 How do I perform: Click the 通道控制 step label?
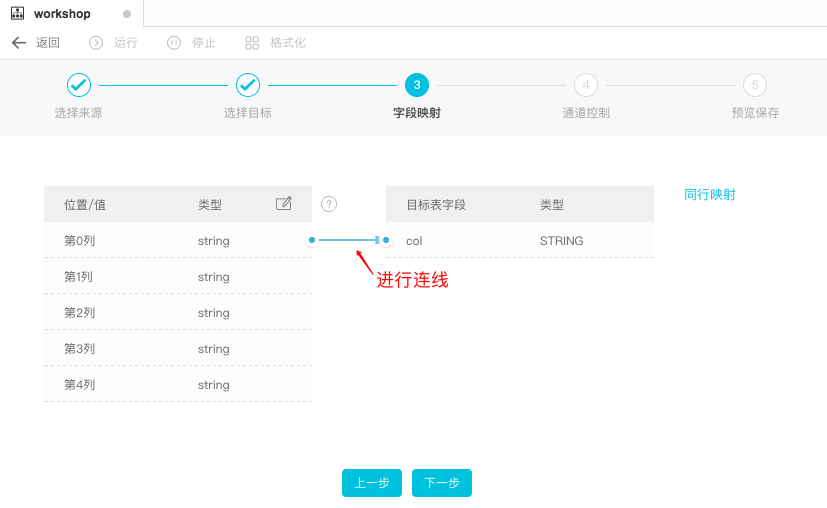[586, 113]
